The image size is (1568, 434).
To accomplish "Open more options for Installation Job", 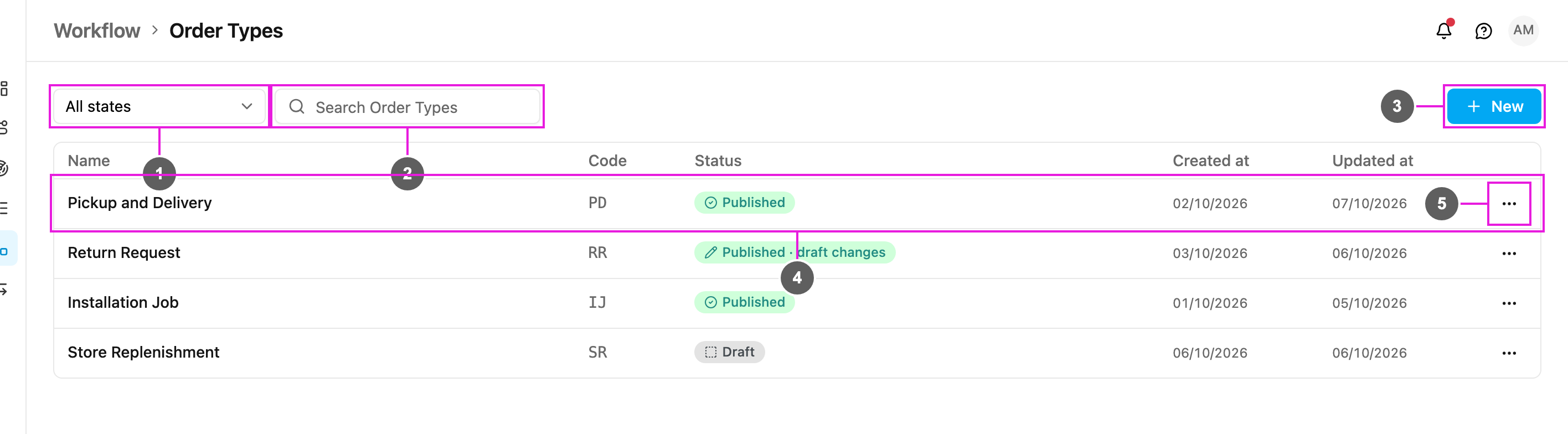I will pyautogui.click(x=1508, y=303).
